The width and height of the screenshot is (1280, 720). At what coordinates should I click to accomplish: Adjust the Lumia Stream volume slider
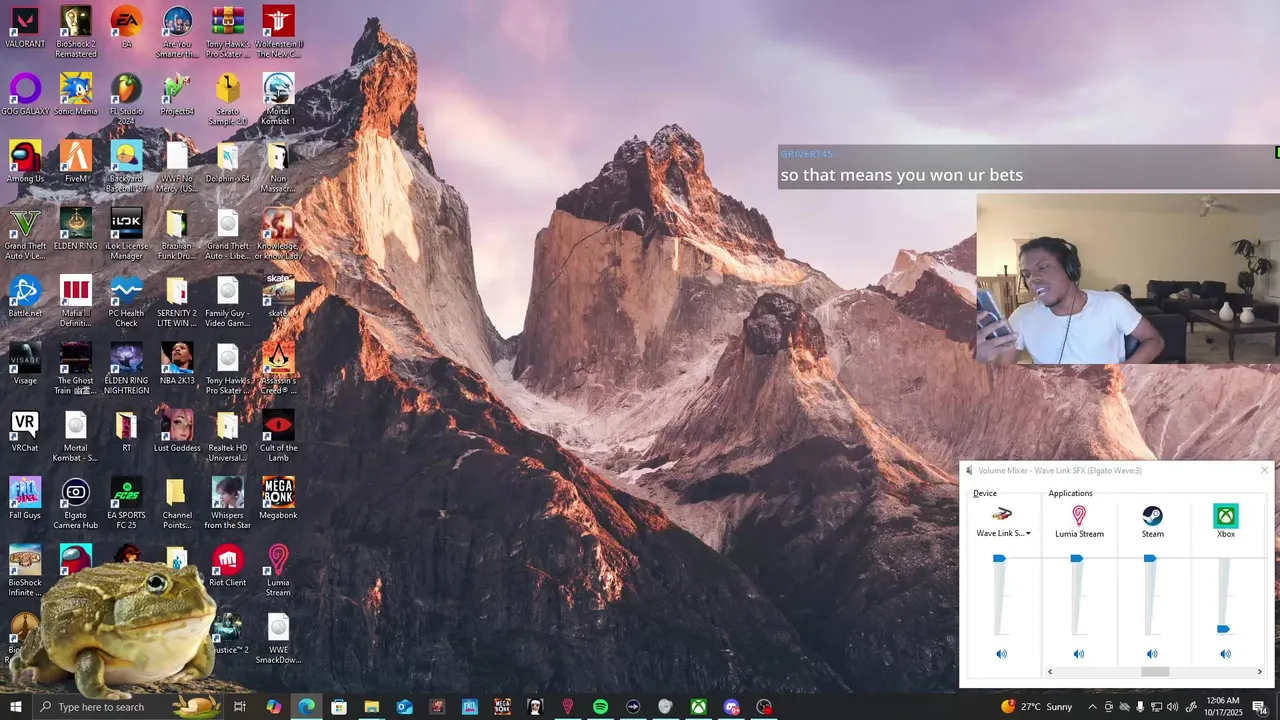pos(1076,558)
